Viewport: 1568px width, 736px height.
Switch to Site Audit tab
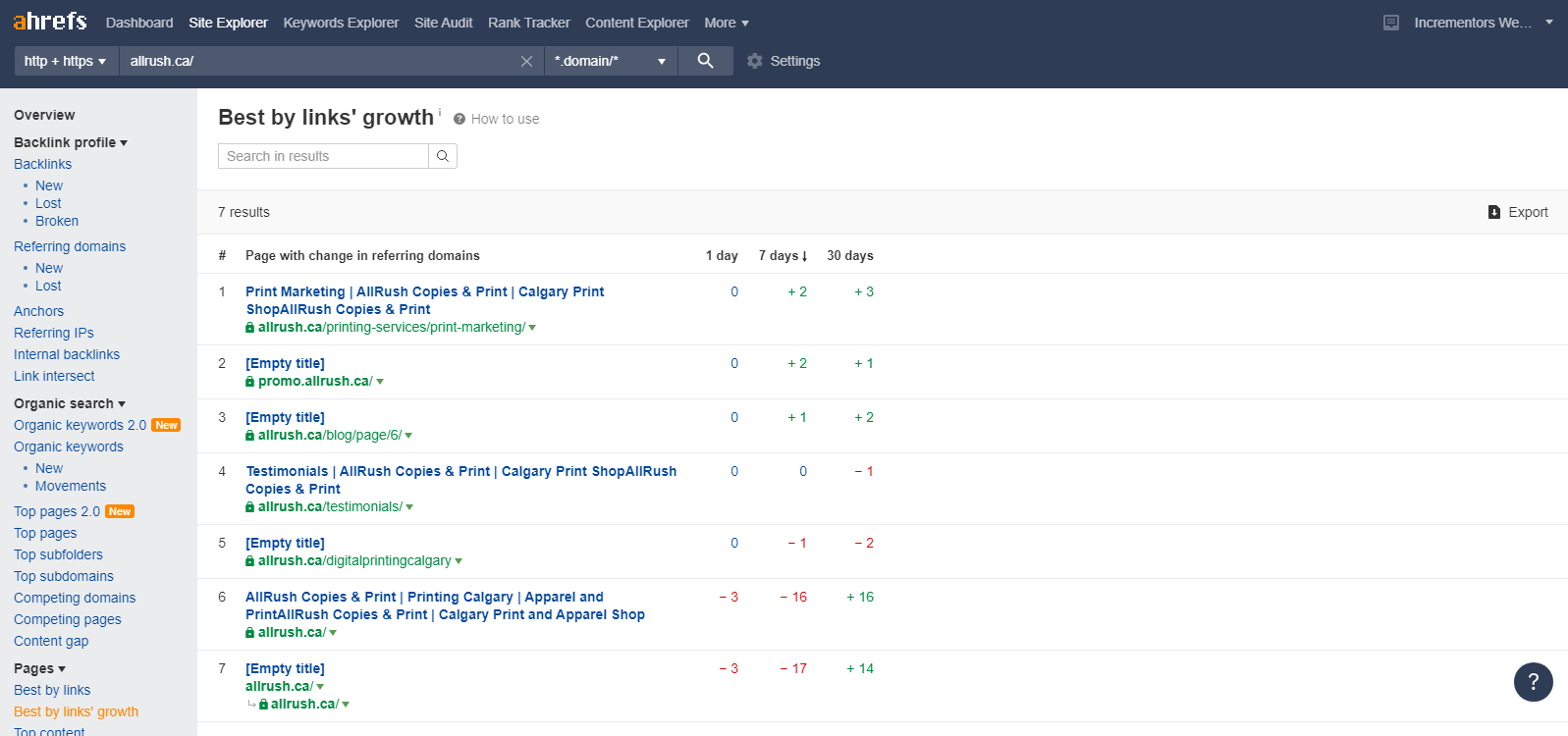point(443,23)
